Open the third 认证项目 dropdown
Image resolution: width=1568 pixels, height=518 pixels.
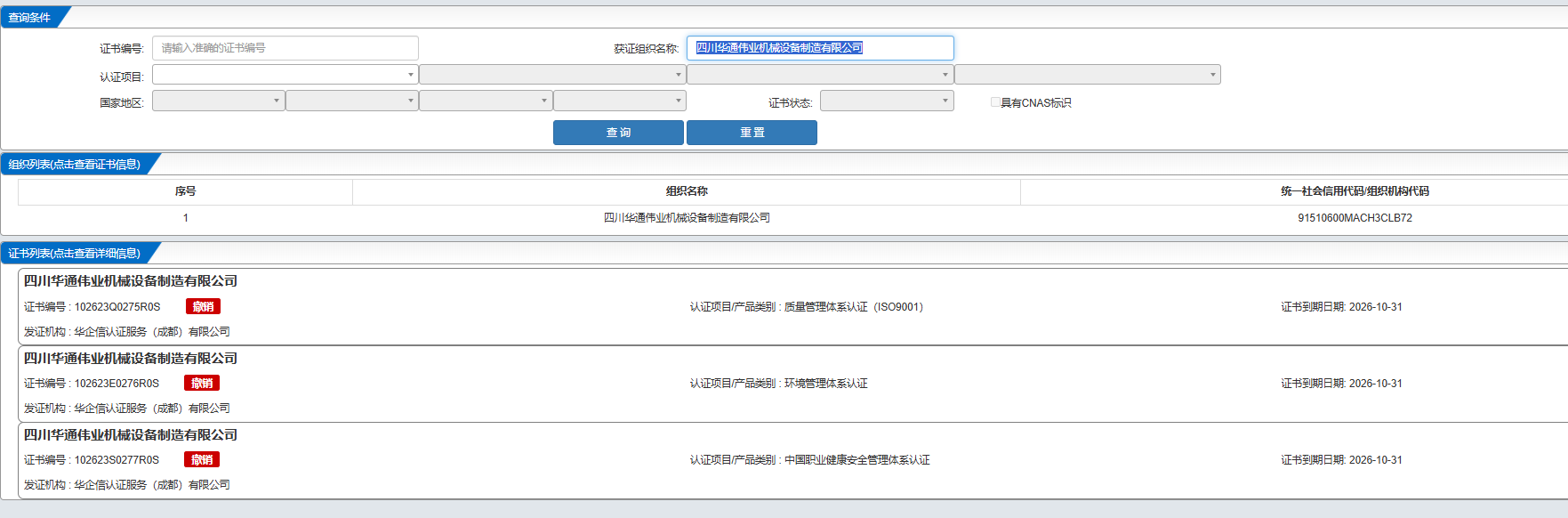(x=820, y=75)
